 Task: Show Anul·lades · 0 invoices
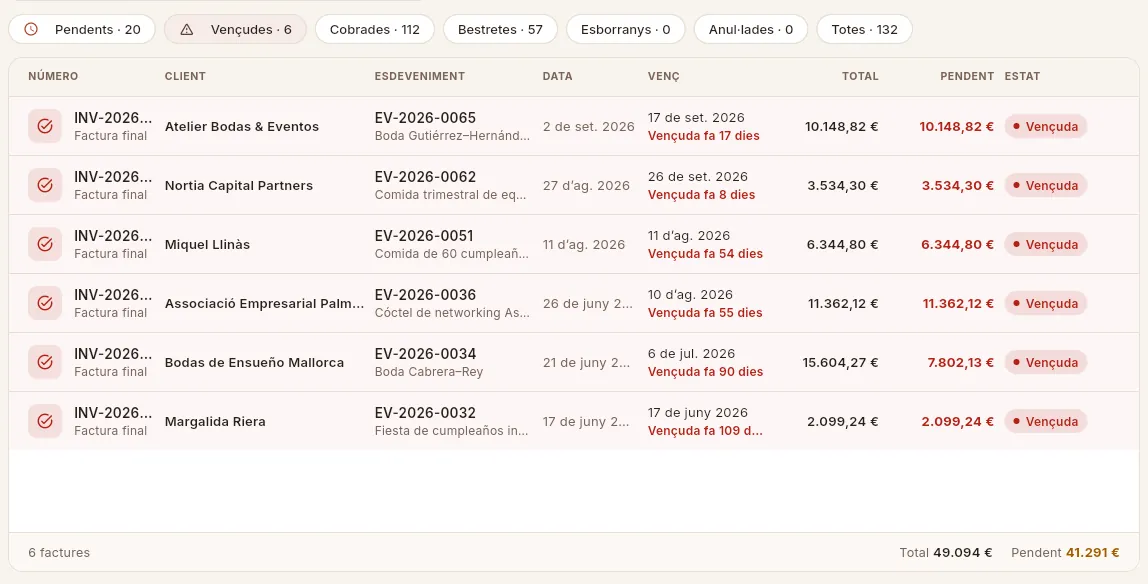tap(750, 29)
